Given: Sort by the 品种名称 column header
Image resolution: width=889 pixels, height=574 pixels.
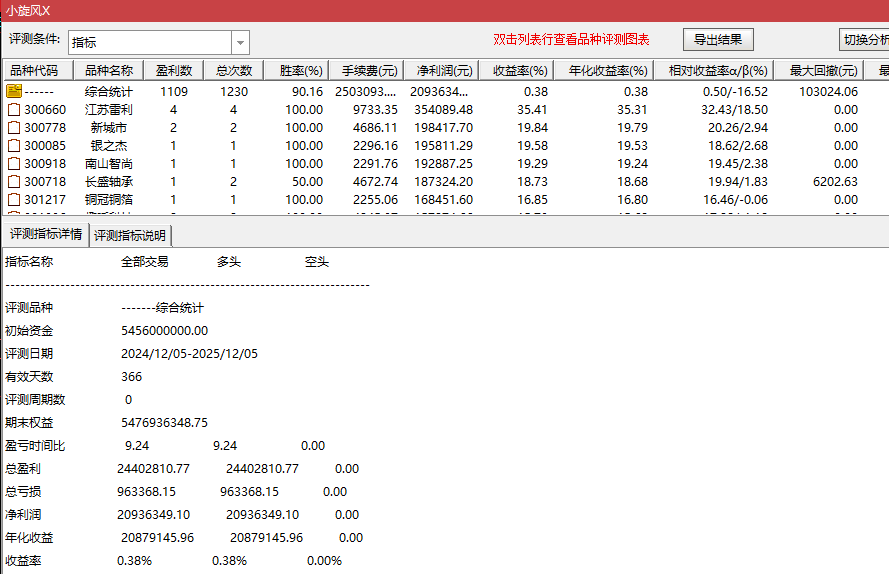Looking at the screenshot, I should click(x=109, y=70).
